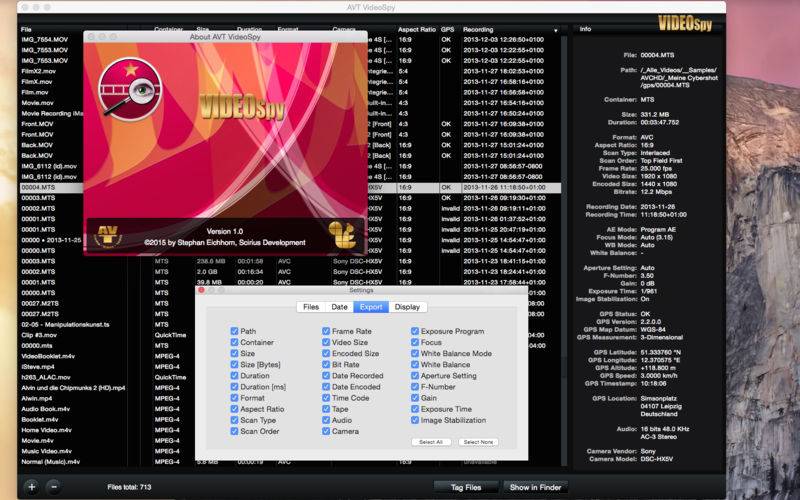Click the Select All button
This screenshot has width=800, height=500.
[x=431, y=442]
